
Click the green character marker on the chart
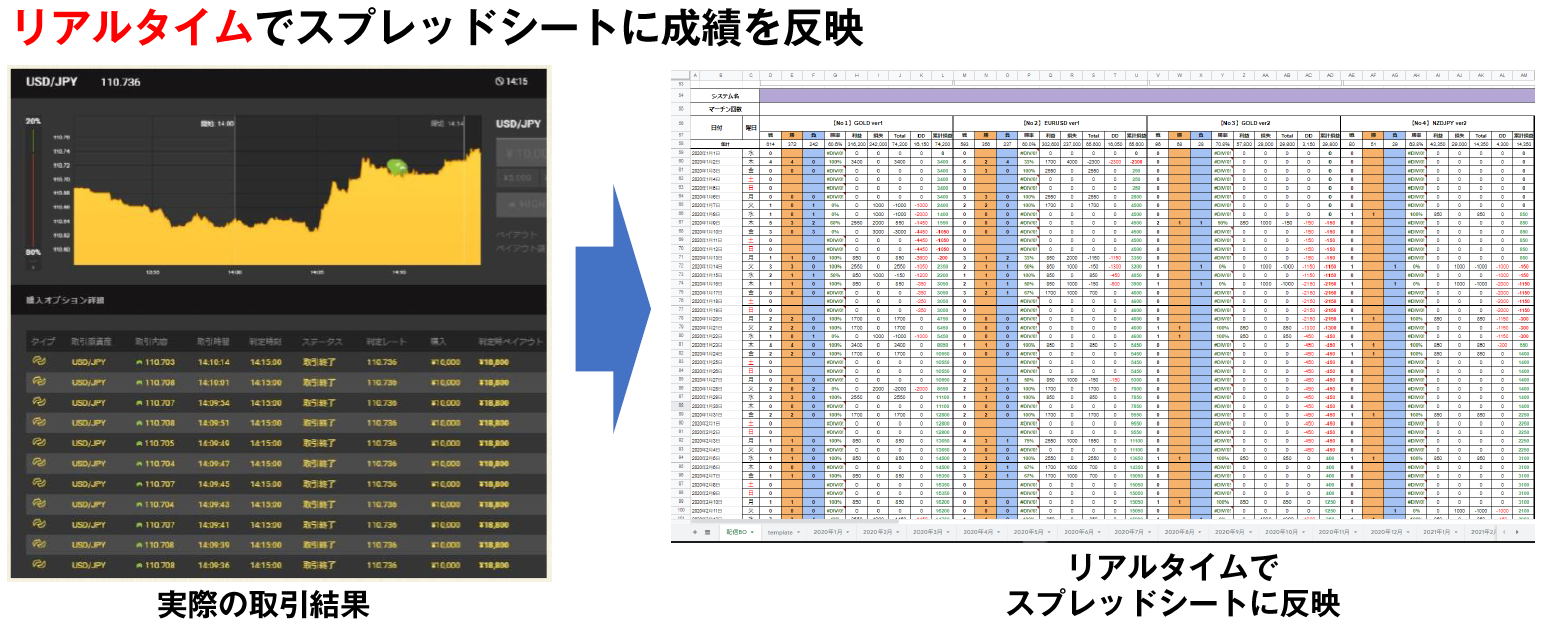coord(396,168)
